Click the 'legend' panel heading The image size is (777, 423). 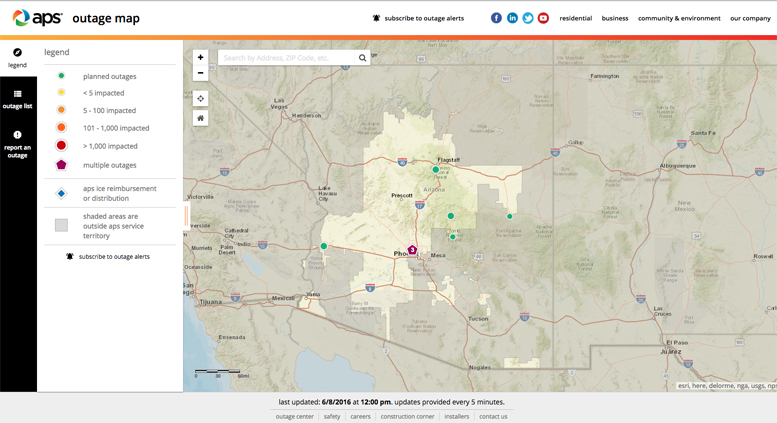(57, 53)
